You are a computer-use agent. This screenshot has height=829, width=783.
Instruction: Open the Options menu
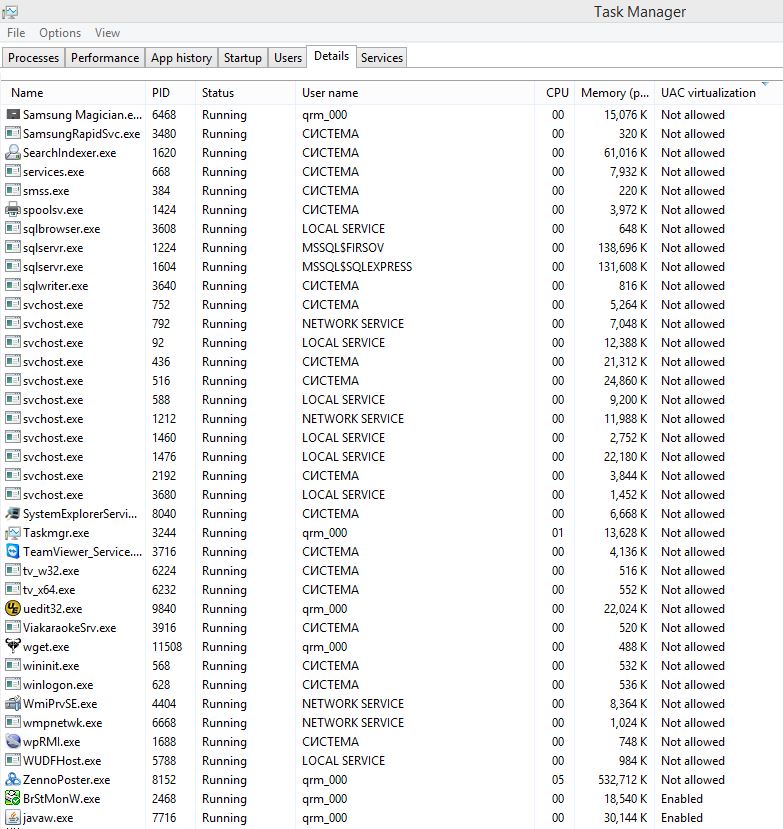tap(60, 33)
